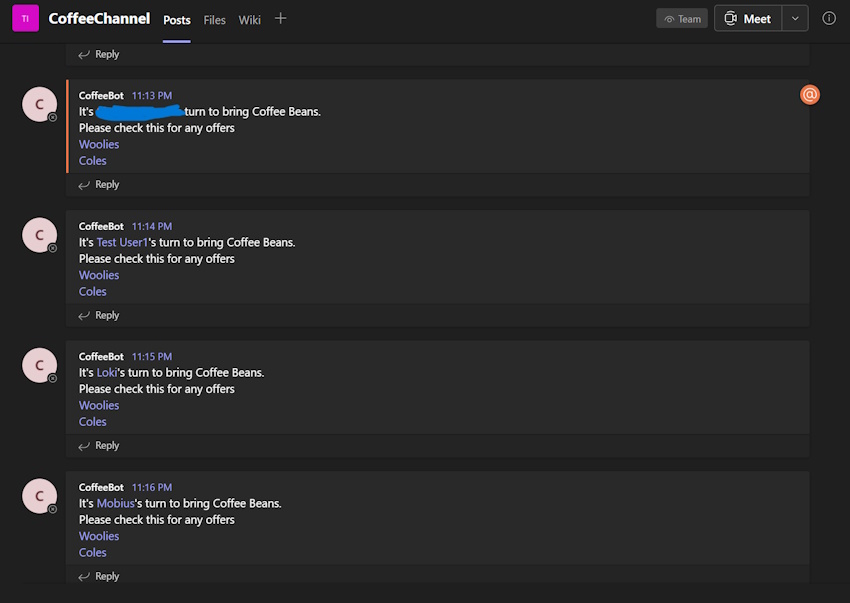Click the Team visibility button
Viewport: 850px width, 603px height.
(x=682, y=19)
